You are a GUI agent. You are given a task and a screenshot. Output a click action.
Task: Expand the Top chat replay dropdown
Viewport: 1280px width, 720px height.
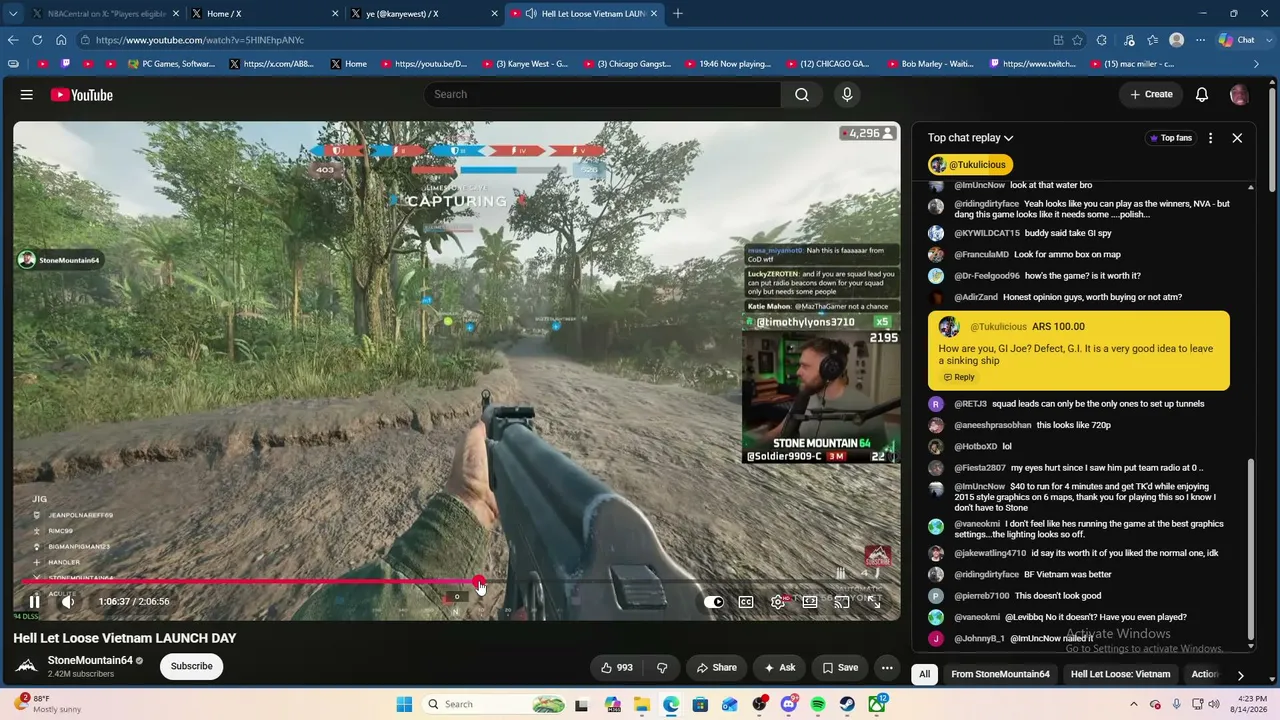coord(970,138)
